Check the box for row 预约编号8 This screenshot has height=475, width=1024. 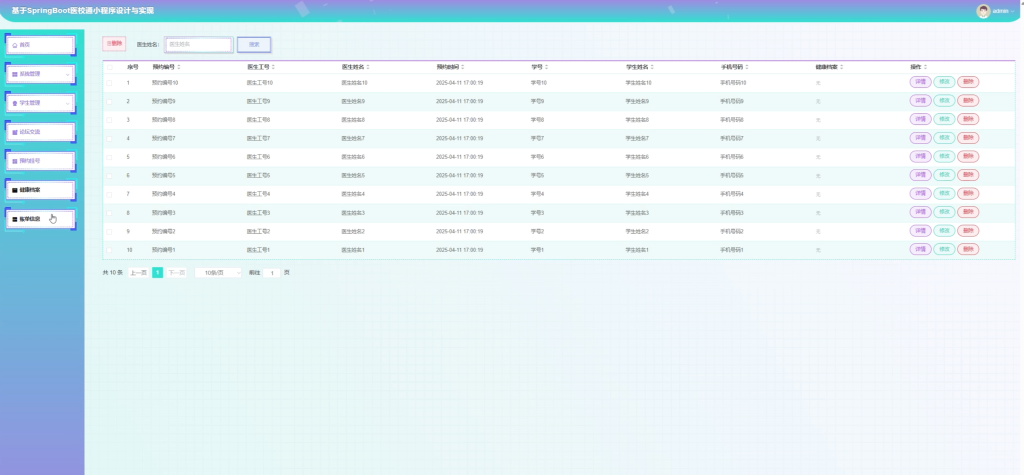[110, 120]
